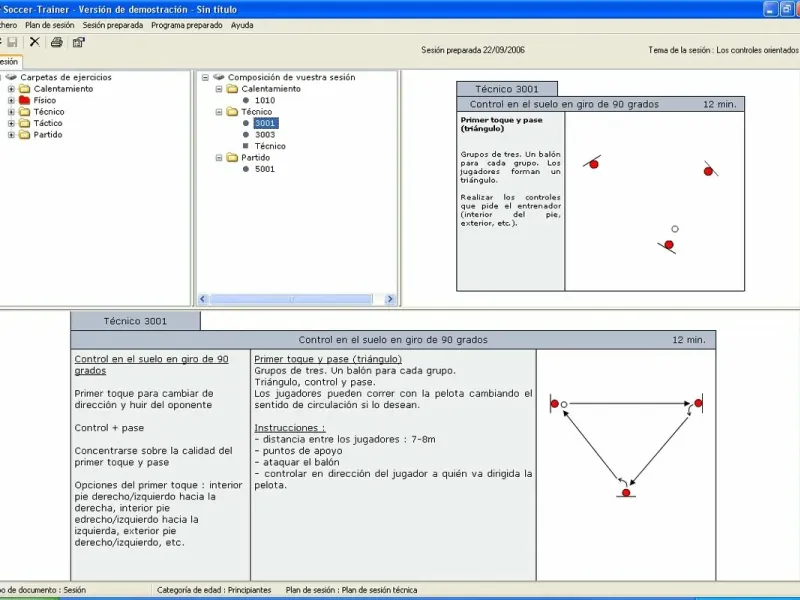Screen dimensions: 800x600
Task: Expand the Táctico folder
Action: [x=11, y=123]
